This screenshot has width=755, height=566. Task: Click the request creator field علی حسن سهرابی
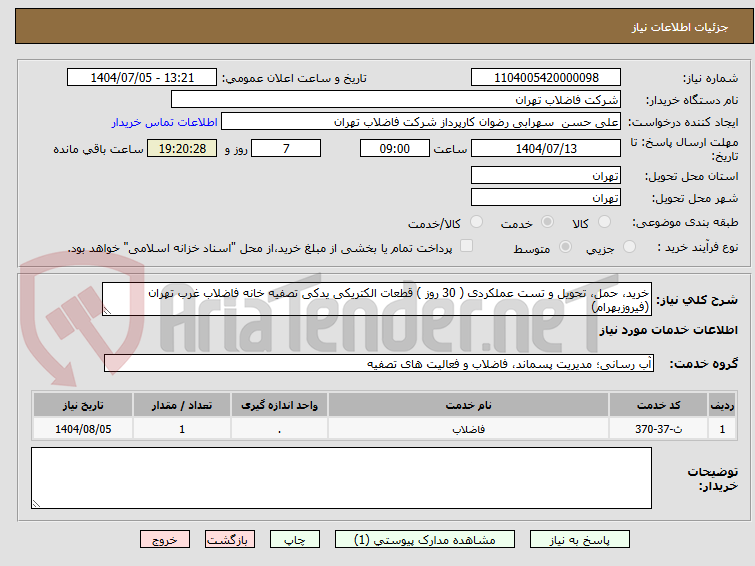coord(421,122)
